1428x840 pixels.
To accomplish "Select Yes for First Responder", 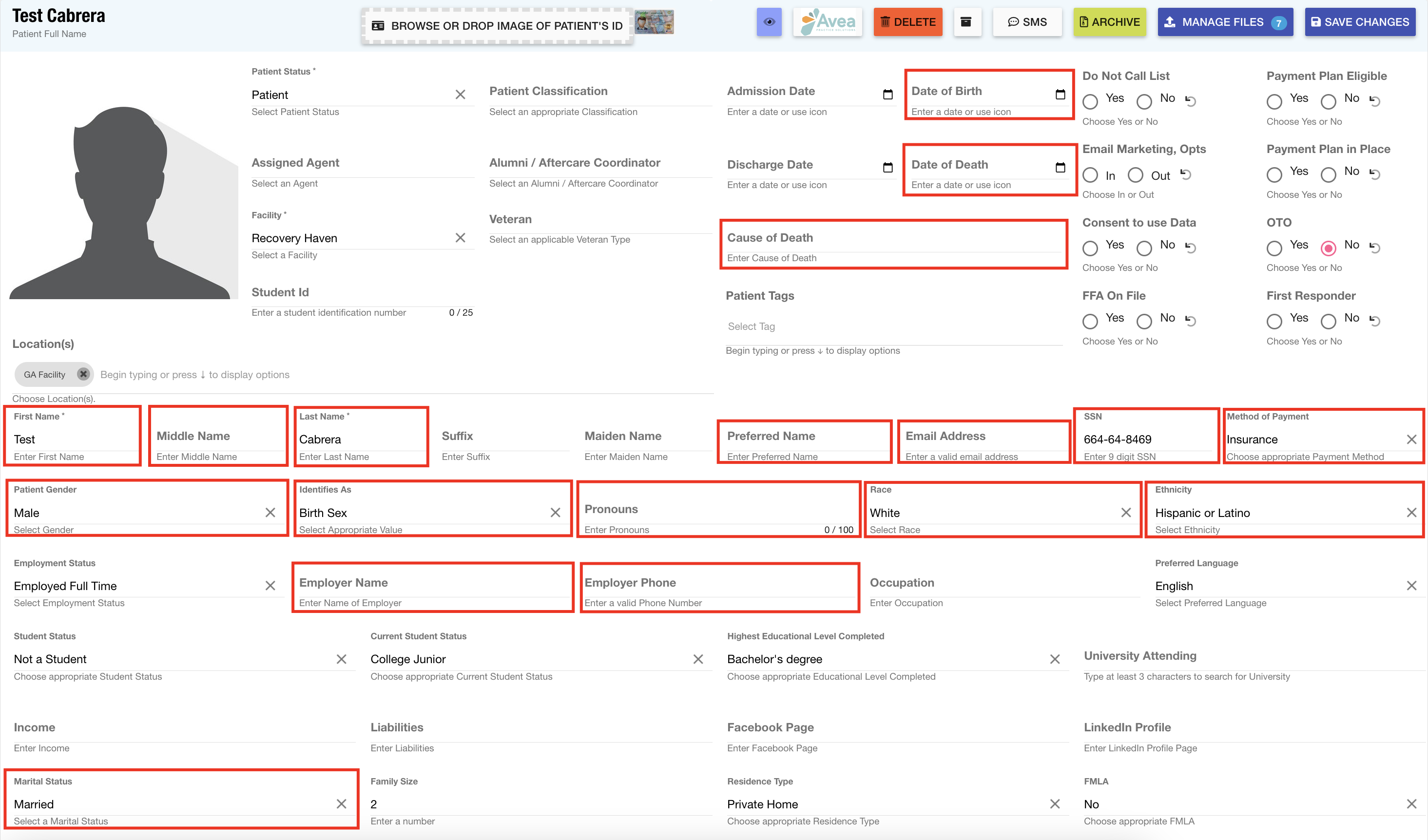I will tap(1274, 321).
